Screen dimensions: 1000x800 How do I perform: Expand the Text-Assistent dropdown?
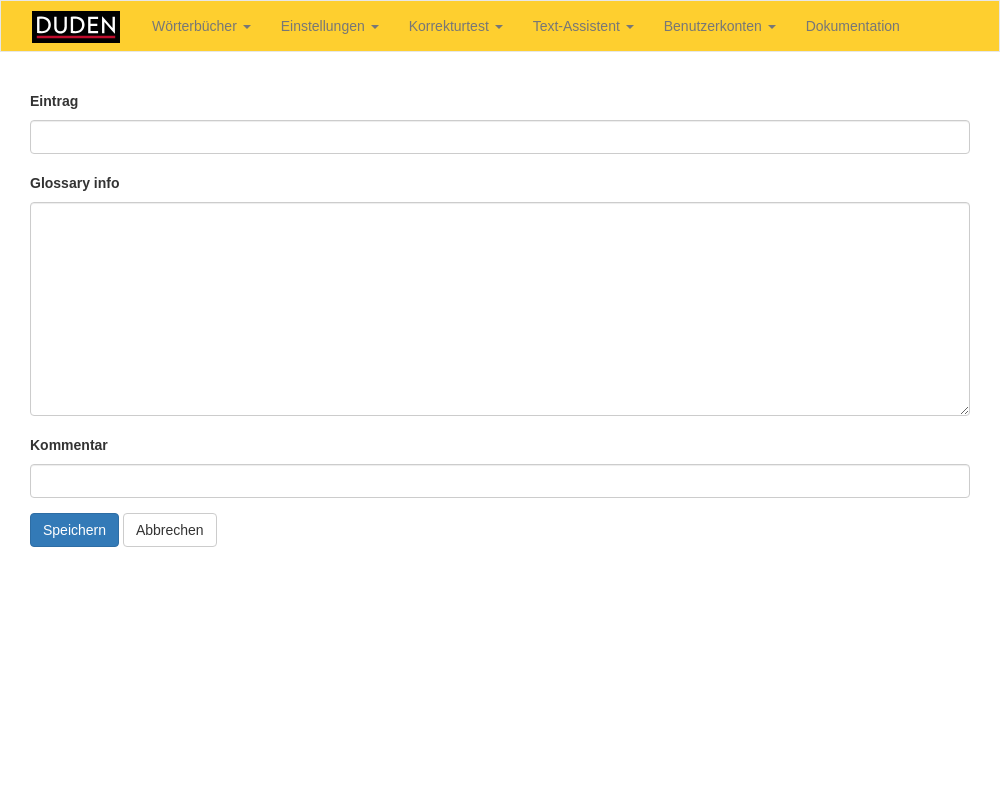click(x=582, y=26)
